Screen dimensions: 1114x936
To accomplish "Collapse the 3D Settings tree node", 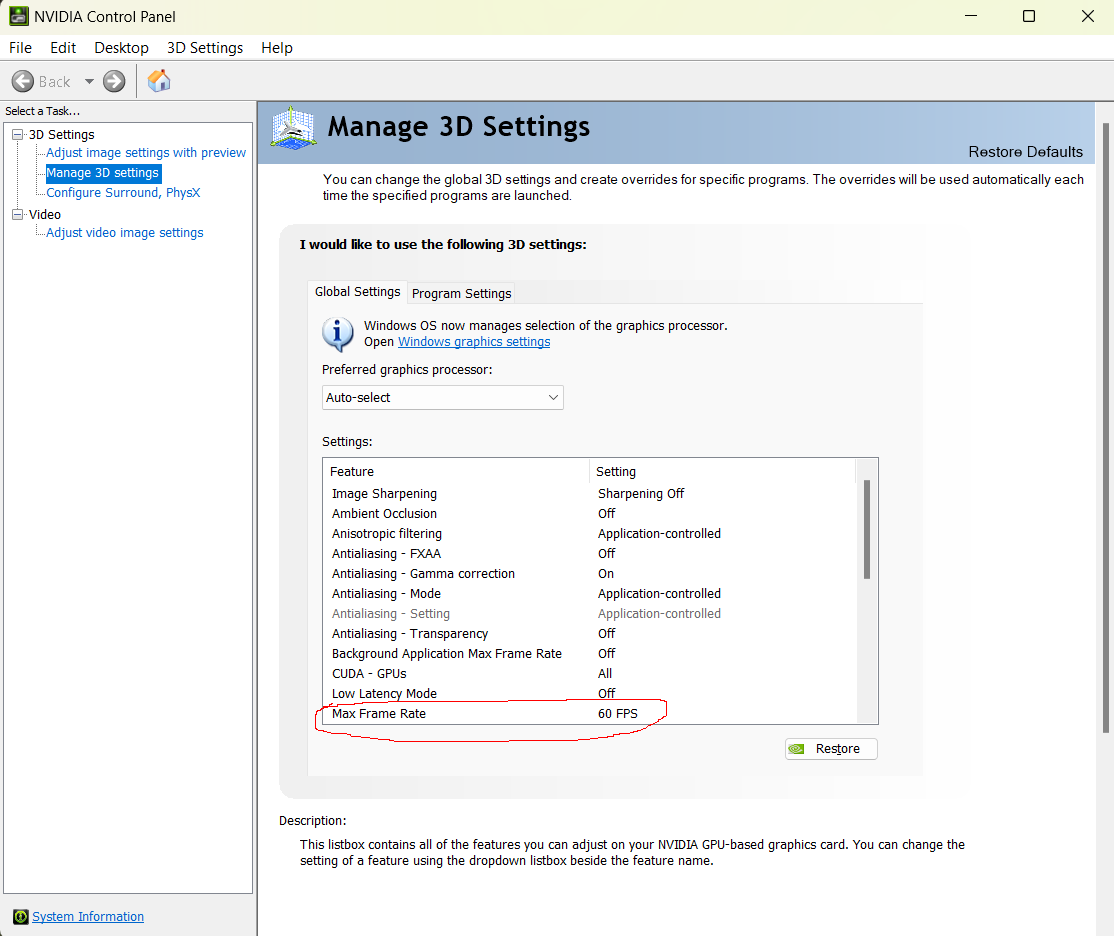I will pos(18,134).
